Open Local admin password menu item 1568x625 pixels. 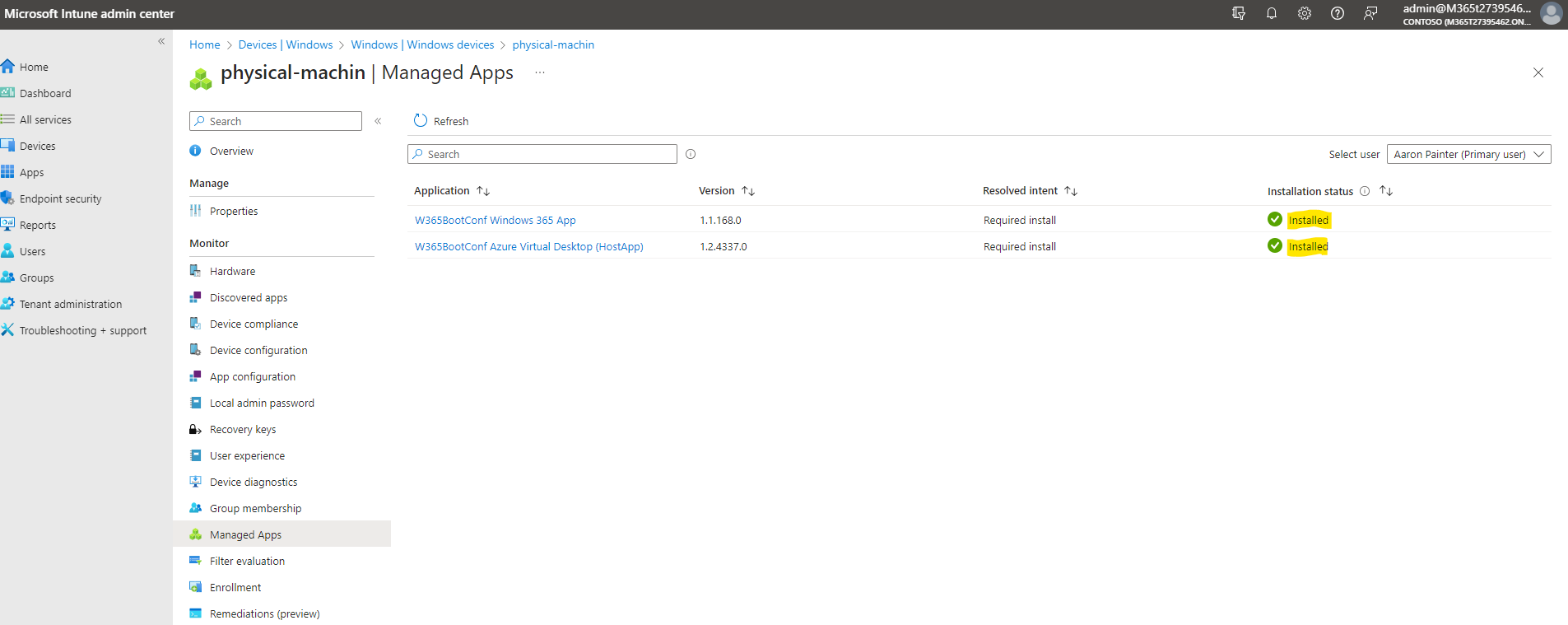262,403
